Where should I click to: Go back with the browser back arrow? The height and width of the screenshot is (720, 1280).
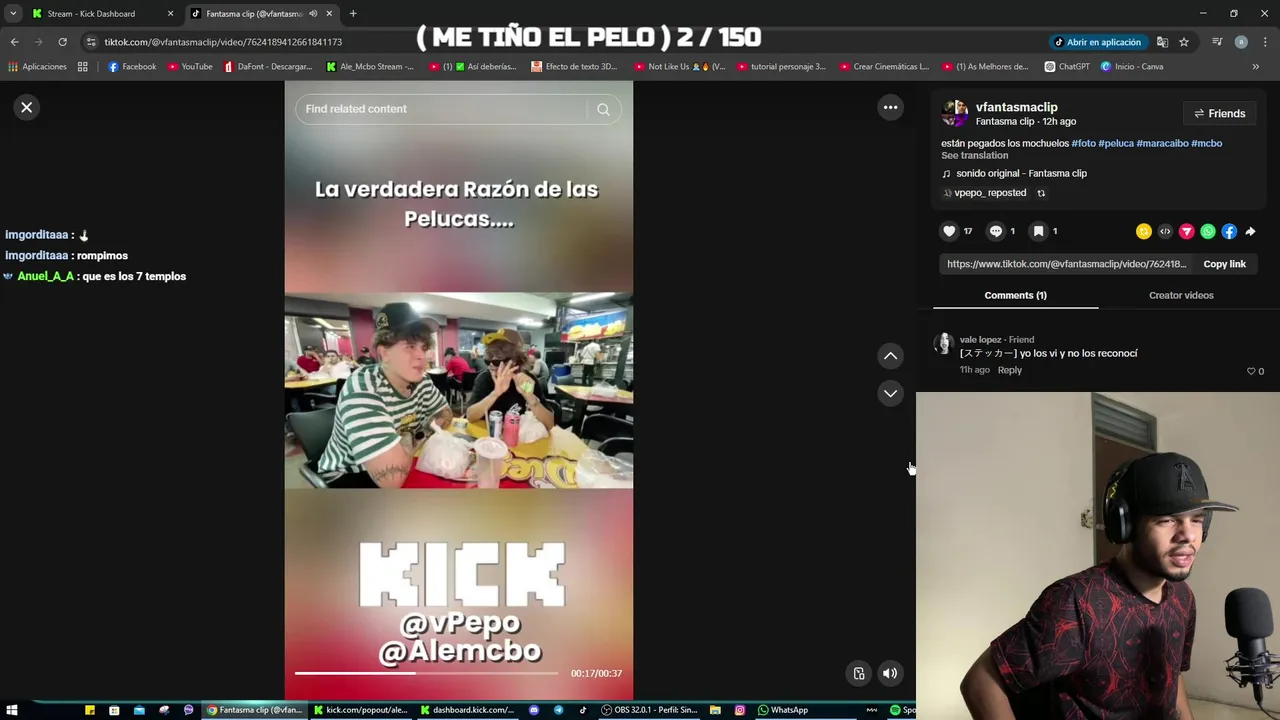[14, 42]
